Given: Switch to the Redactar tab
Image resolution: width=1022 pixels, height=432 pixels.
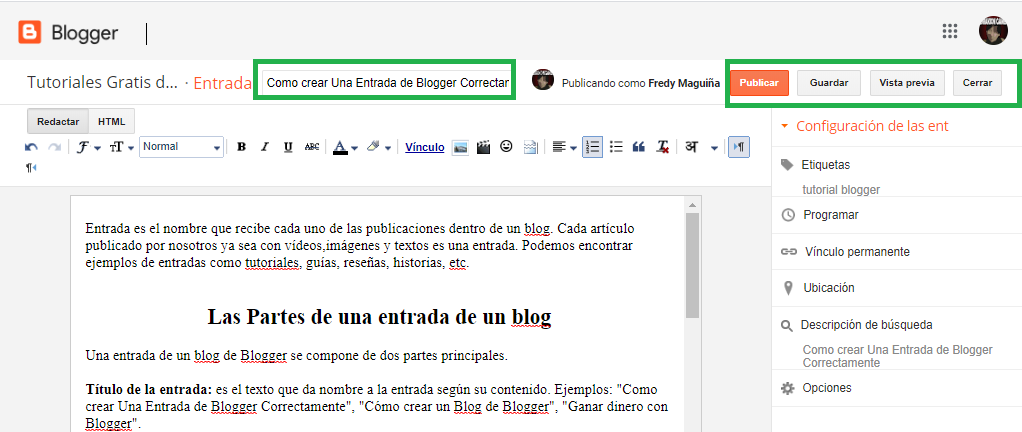Looking at the screenshot, I should pyautogui.click(x=58, y=121).
